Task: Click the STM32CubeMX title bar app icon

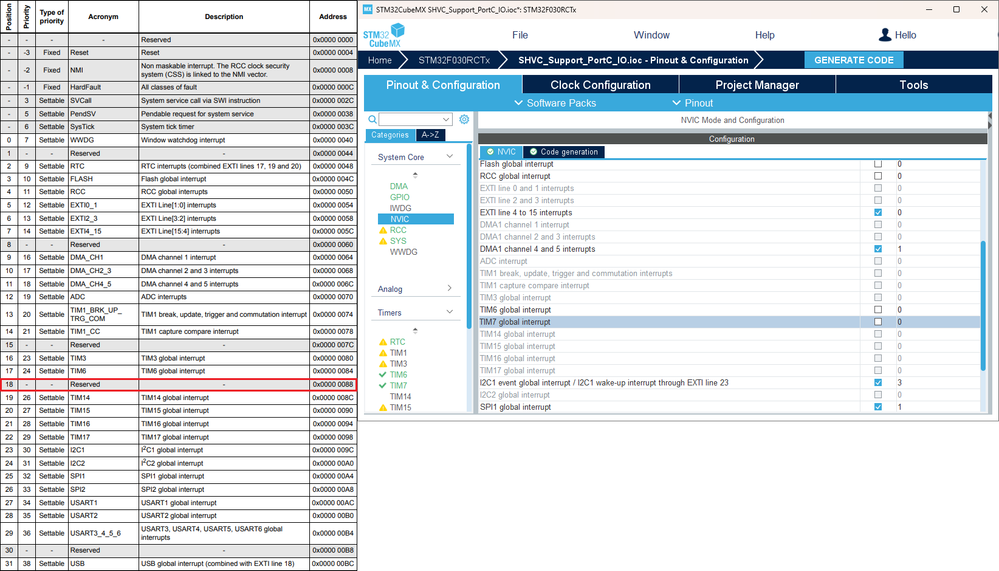Action: 368,10
